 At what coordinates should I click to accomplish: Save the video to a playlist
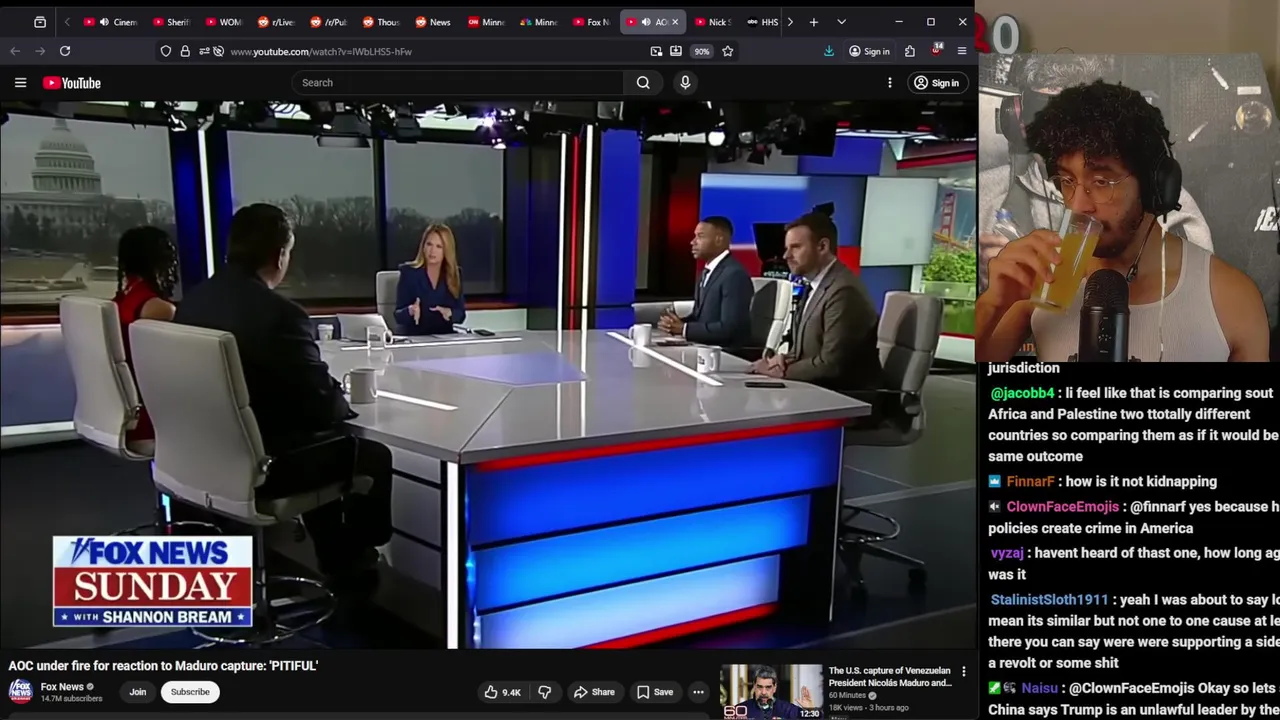click(655, 692)
